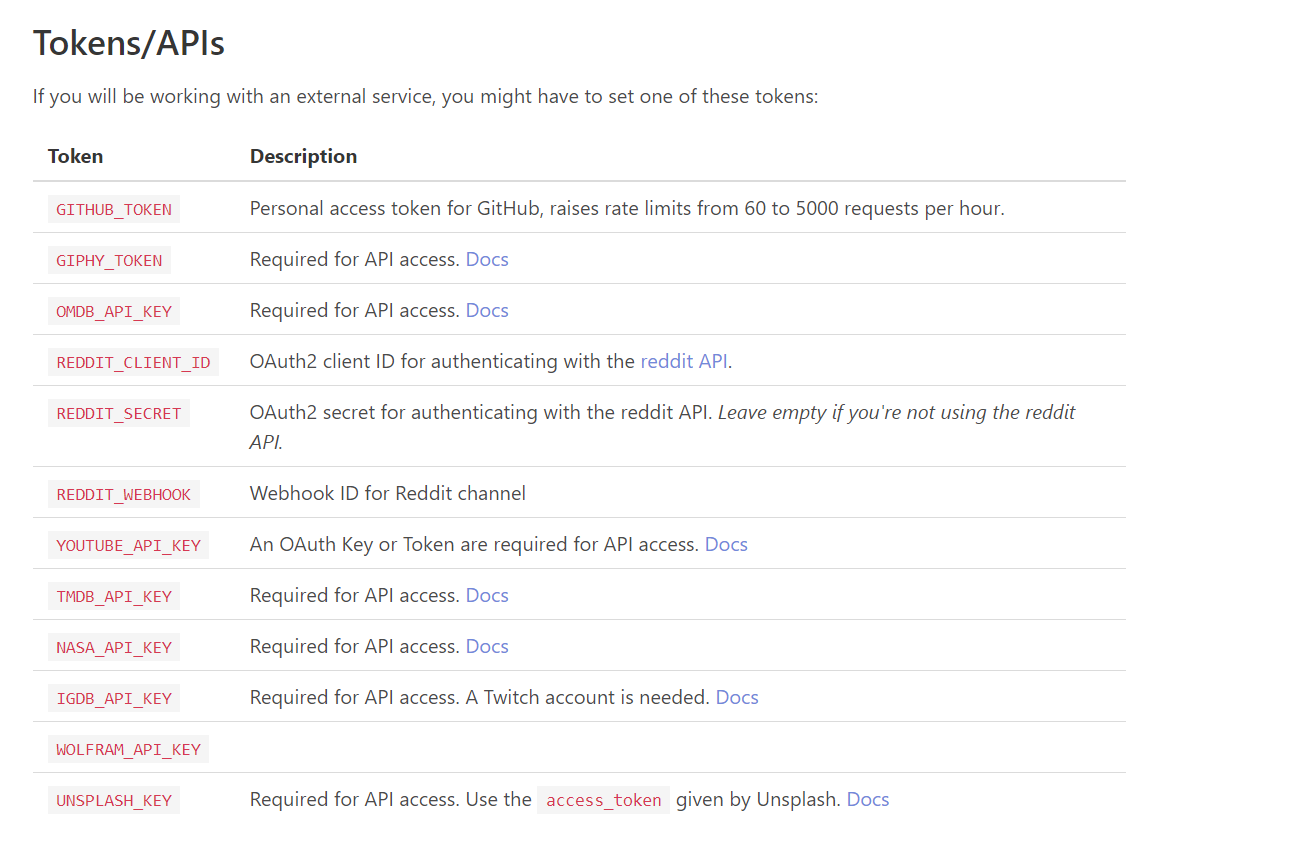Click the reddit API hyperlink

click(x=683, y=361)
